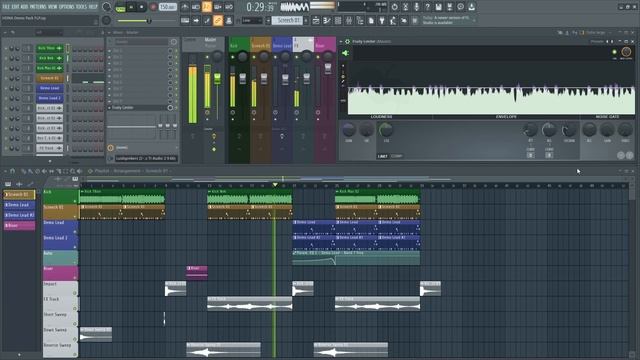Toggle the Riser mixer track mute LED
Image resolution: width=640 pixels, height=360 pixels.
pos(318,57)
